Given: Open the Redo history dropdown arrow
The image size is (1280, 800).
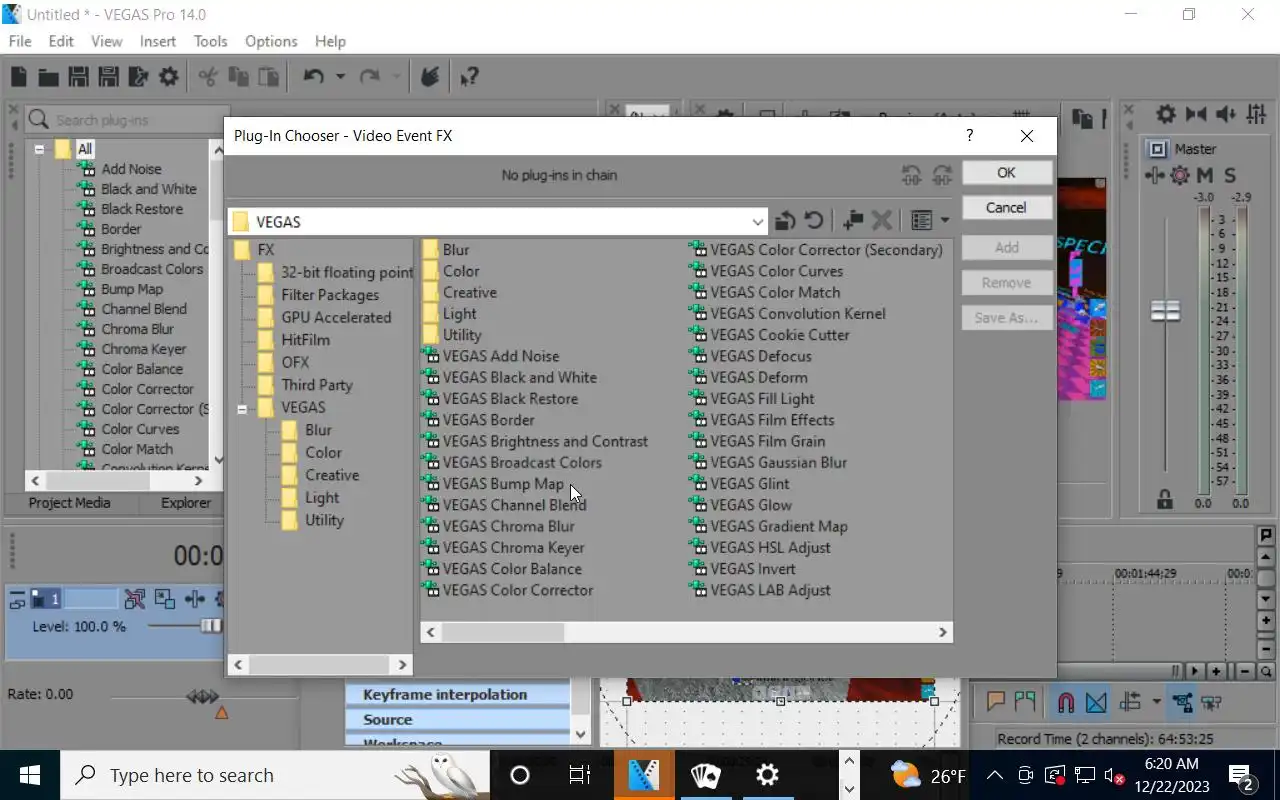Looking at the screenshot, I should pyautogui.click(x=396, y=77).
